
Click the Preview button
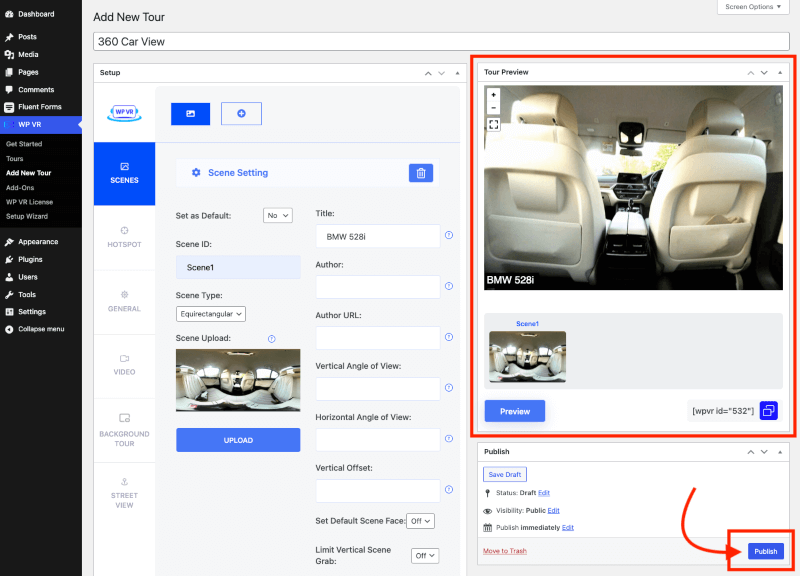515,411
